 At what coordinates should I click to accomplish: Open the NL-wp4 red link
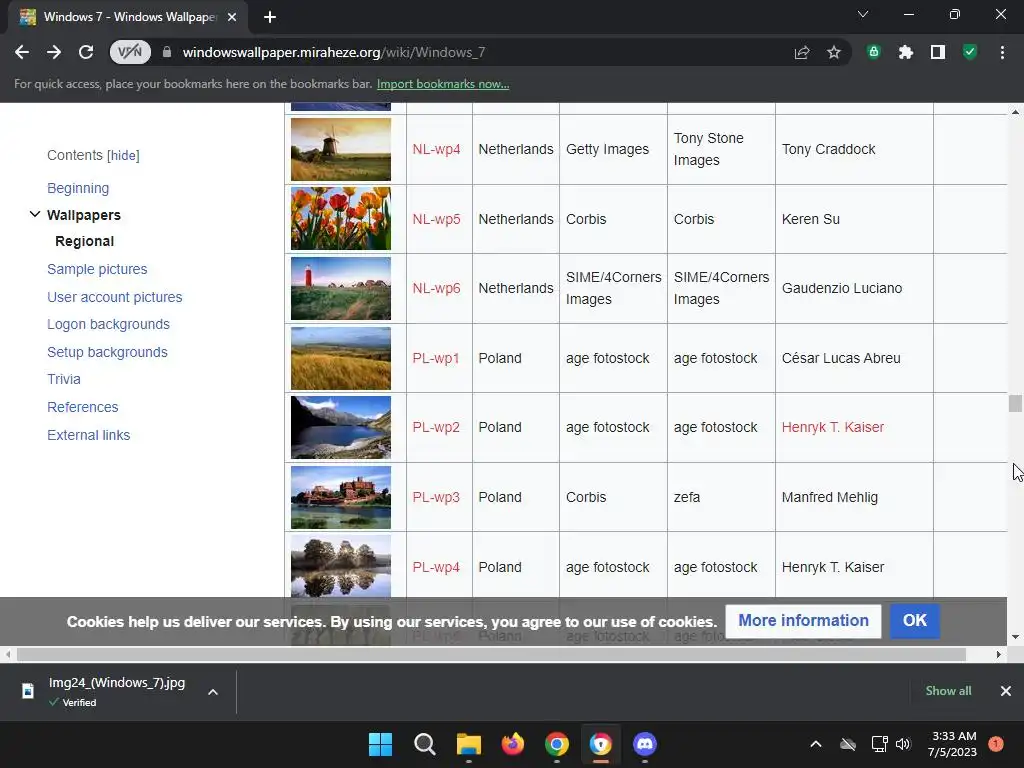[x=436, y=149]
